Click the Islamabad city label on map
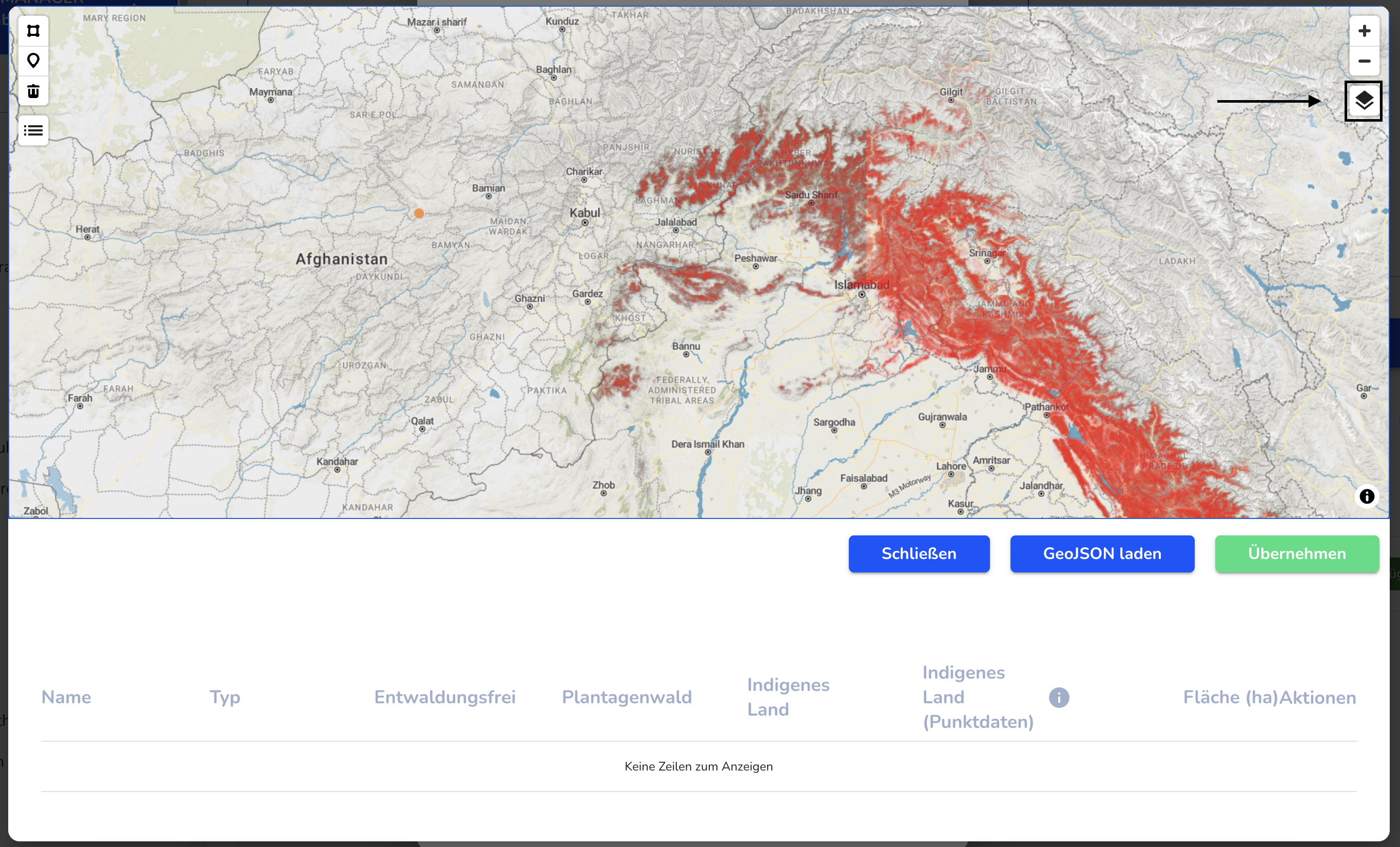The width and height of the screenshot is (1400, 847). pos(861,285)
